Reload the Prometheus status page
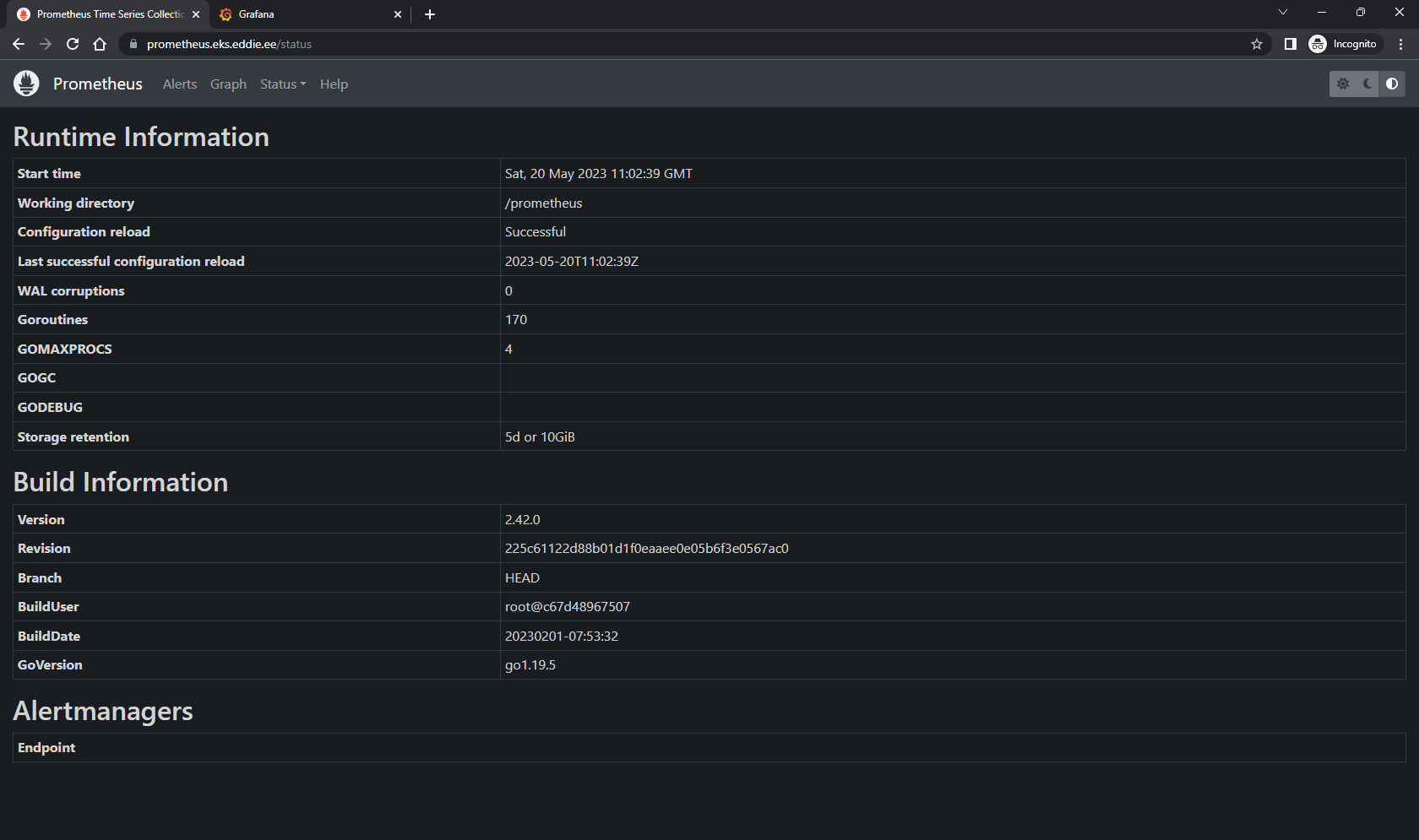This screenshot has width=1419, height=840. pyautogui.click(x=73, y=44)
